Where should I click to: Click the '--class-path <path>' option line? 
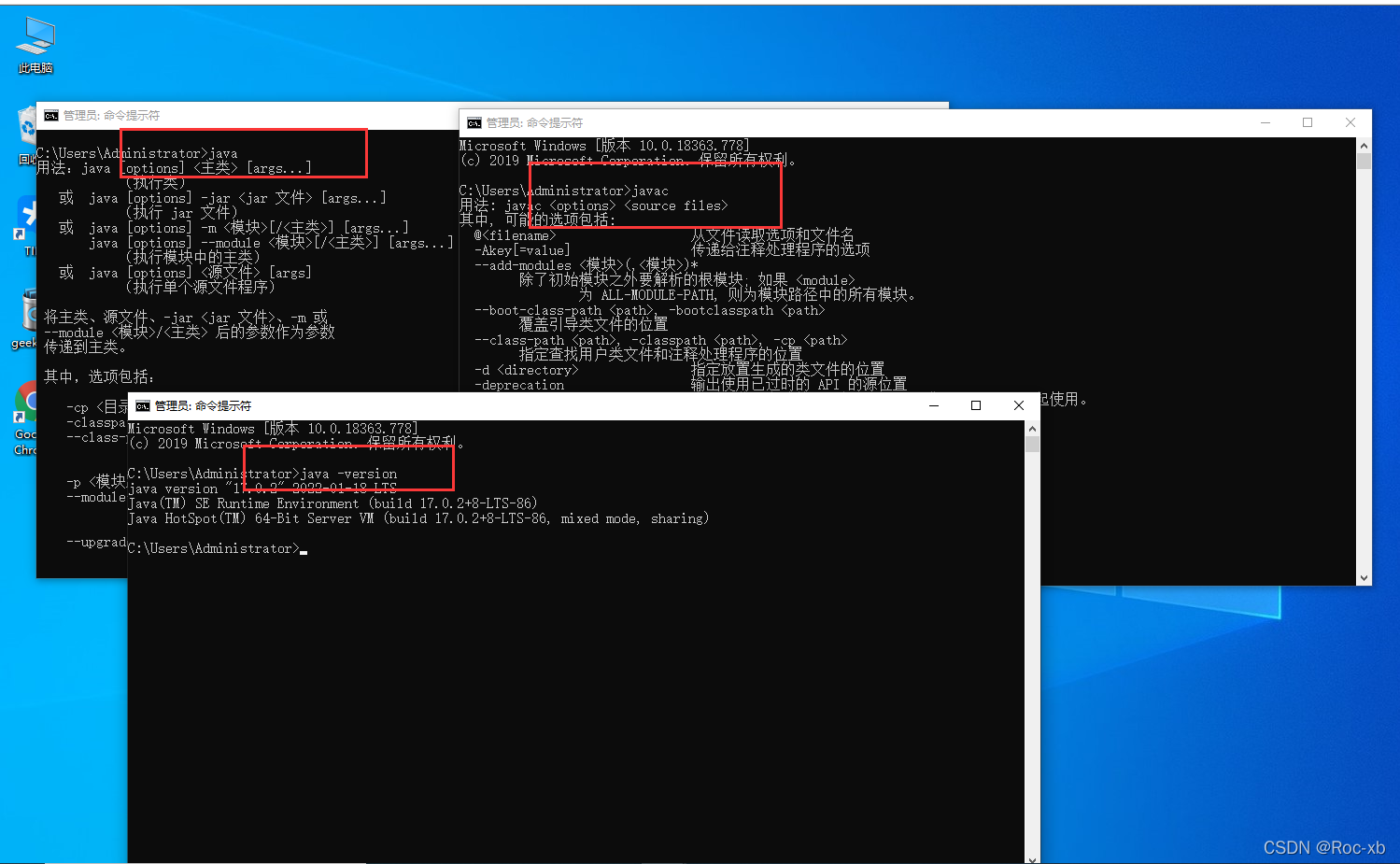(x=660, y=340)
